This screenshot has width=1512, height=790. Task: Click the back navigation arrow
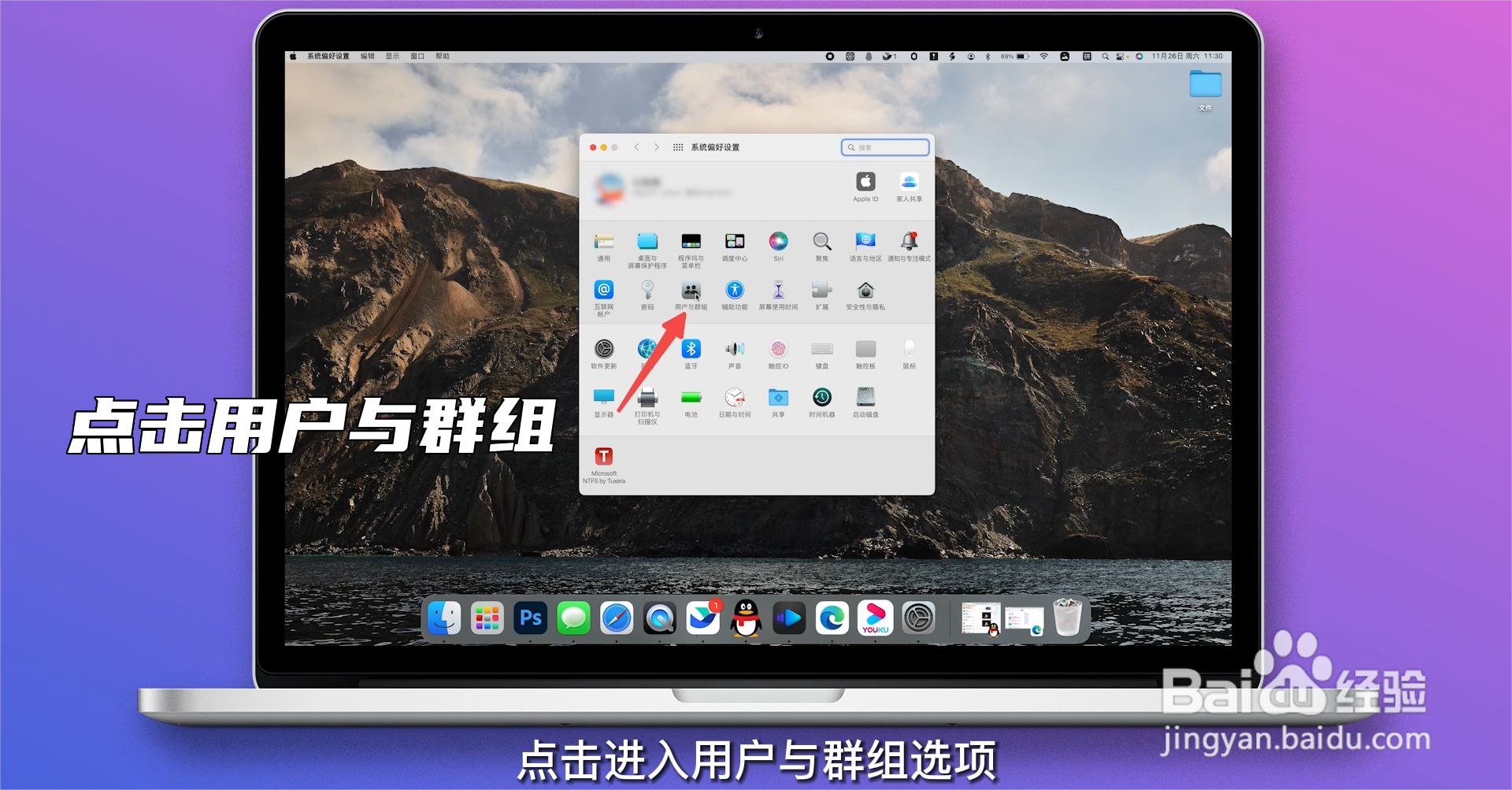coord(636,147)
